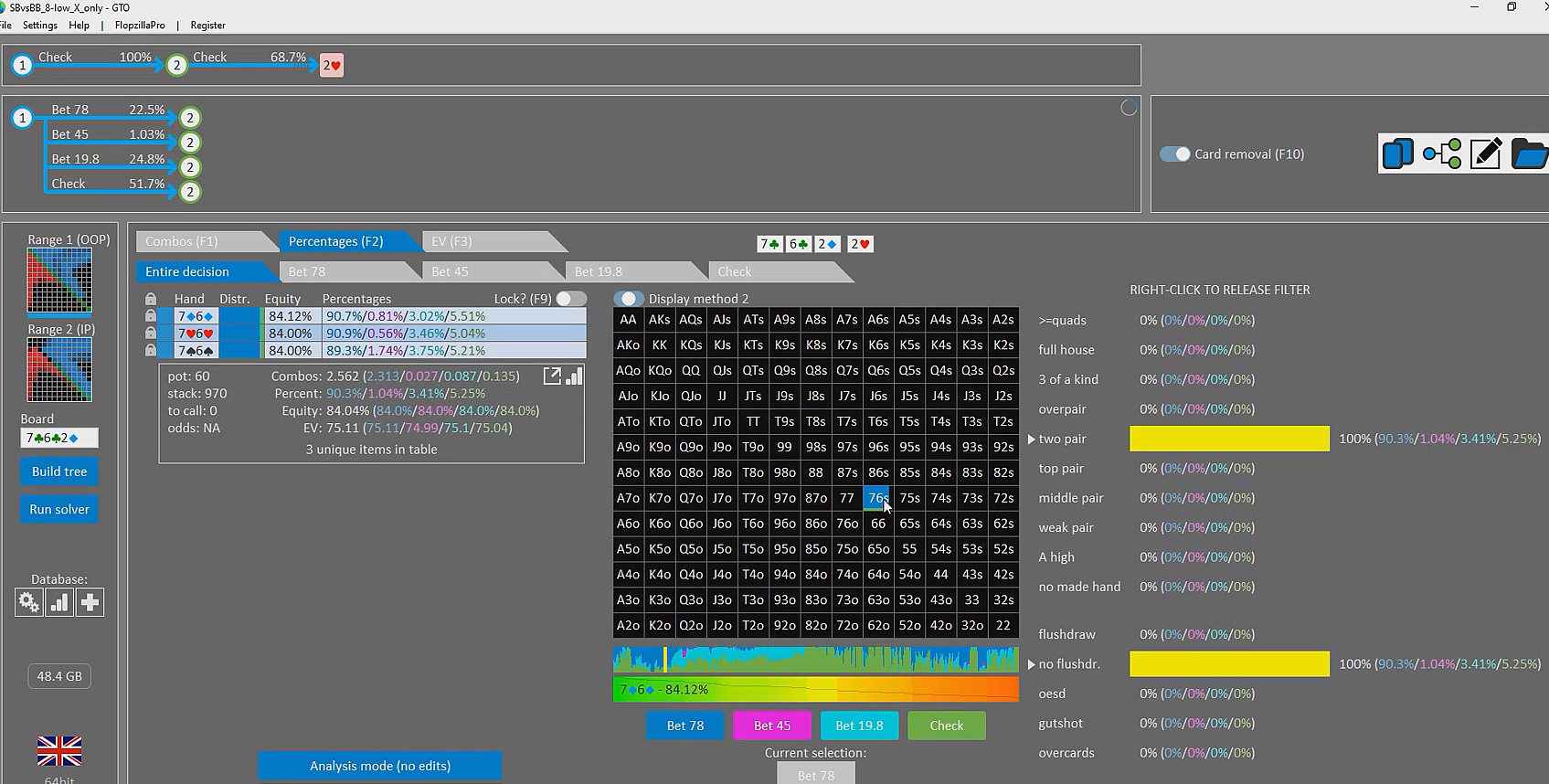Click the copy documents icon
The image size is (1549, 784).
1397,154
